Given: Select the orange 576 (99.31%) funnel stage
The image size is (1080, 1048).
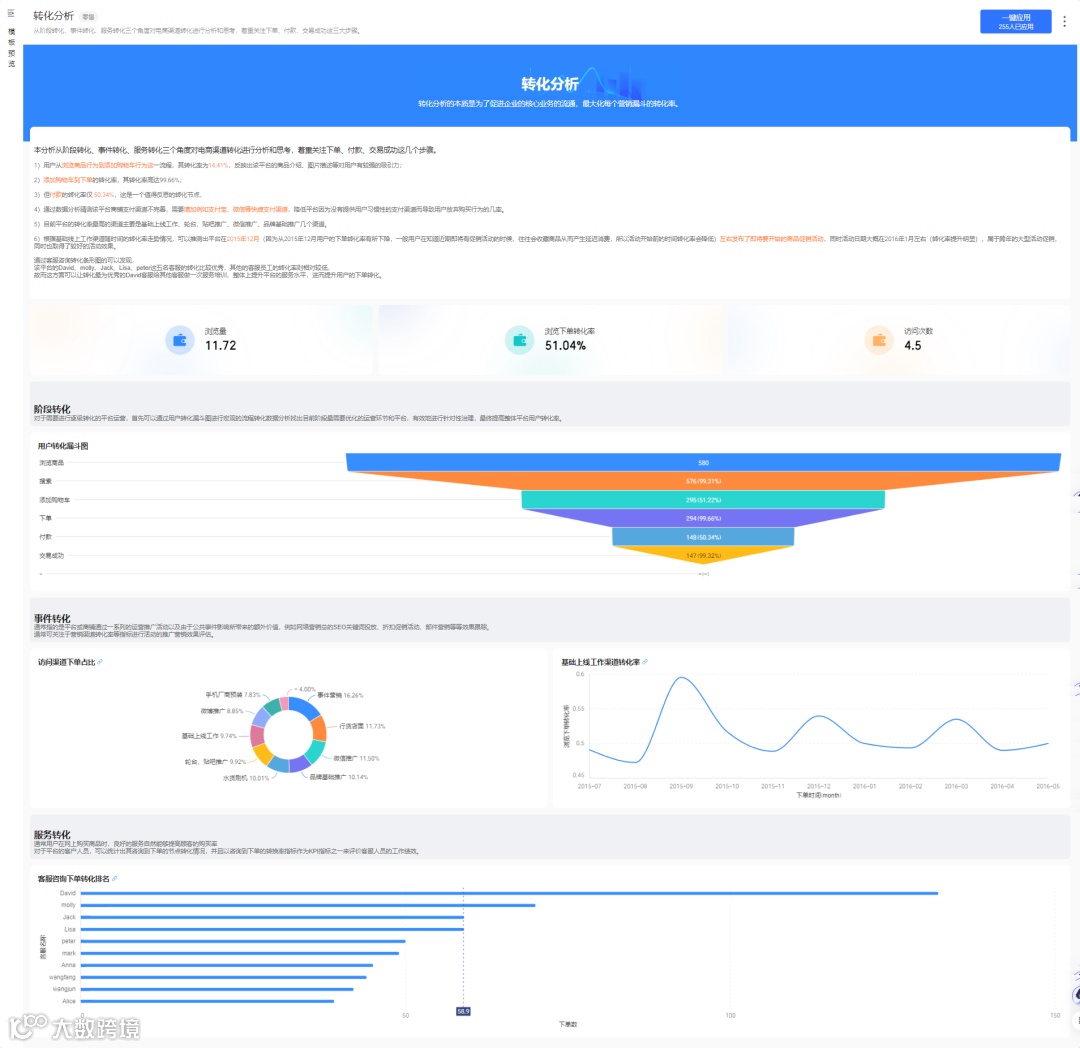Looking at the screenshot, I should click(x=703, y=481).
